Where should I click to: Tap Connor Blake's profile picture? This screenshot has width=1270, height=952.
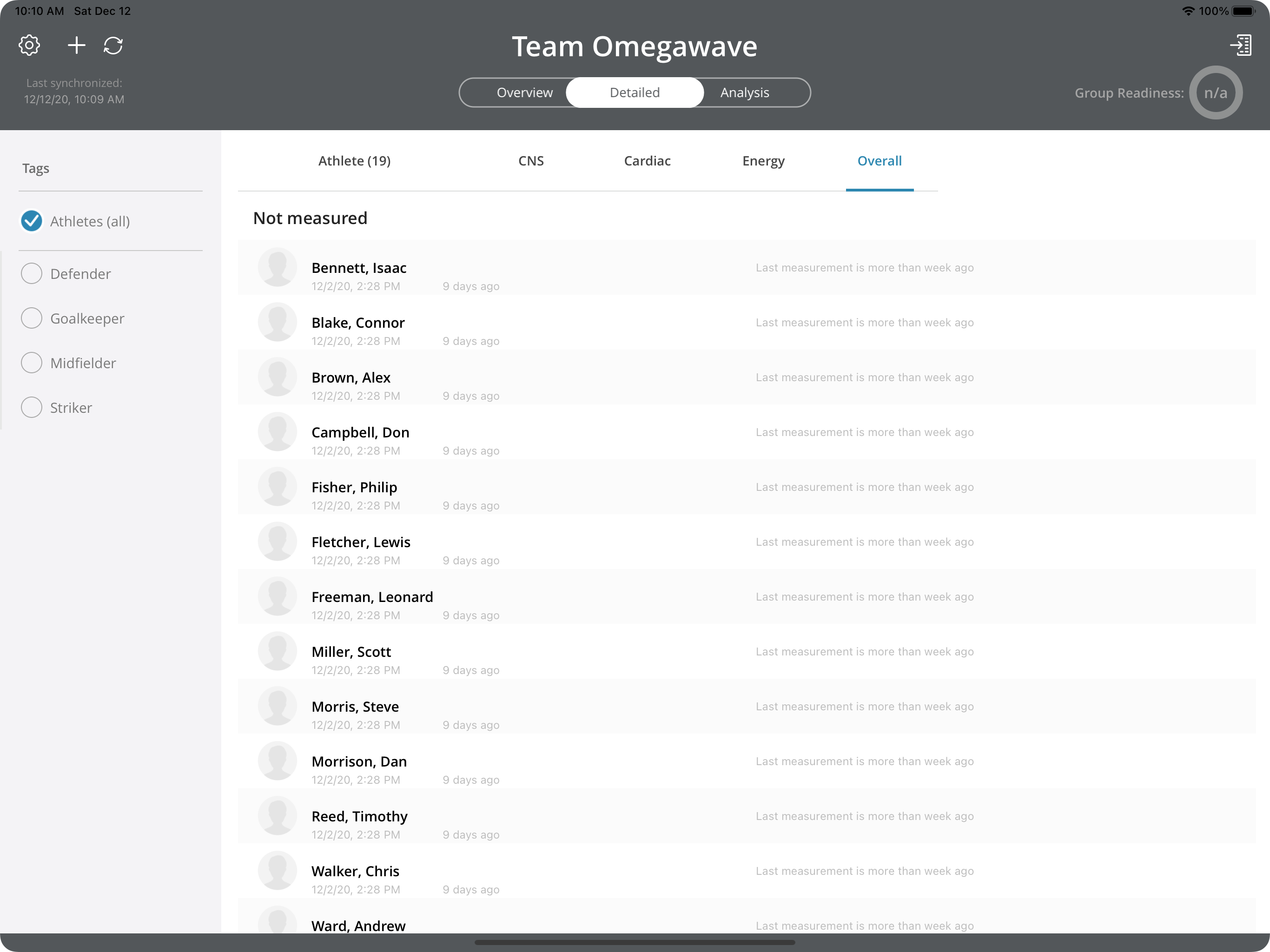pos(278,323)
